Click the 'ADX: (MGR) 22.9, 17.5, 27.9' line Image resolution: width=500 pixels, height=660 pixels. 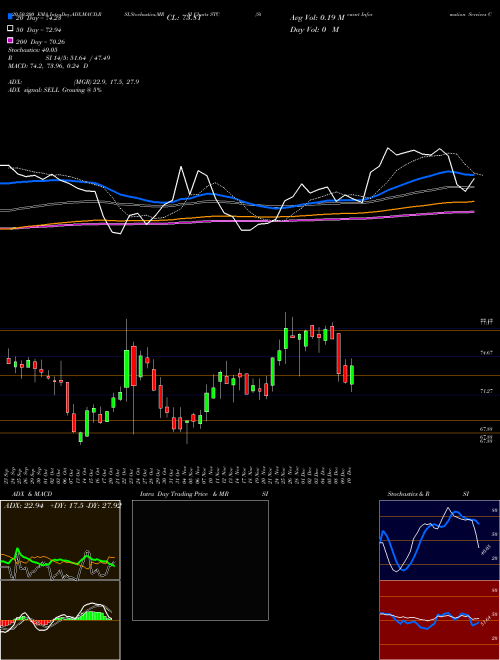[x=73, y=82]
